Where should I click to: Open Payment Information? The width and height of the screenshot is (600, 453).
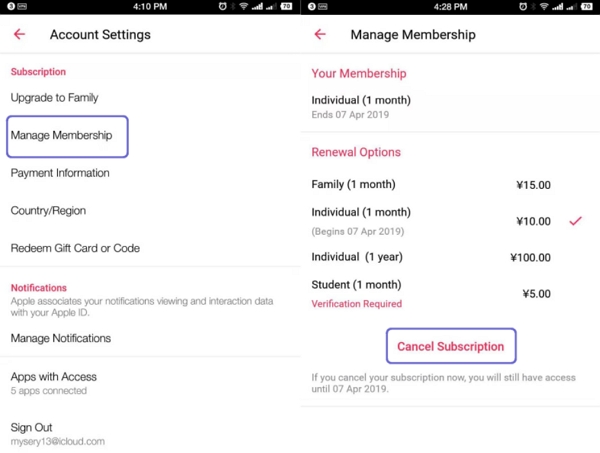[60, 173]
